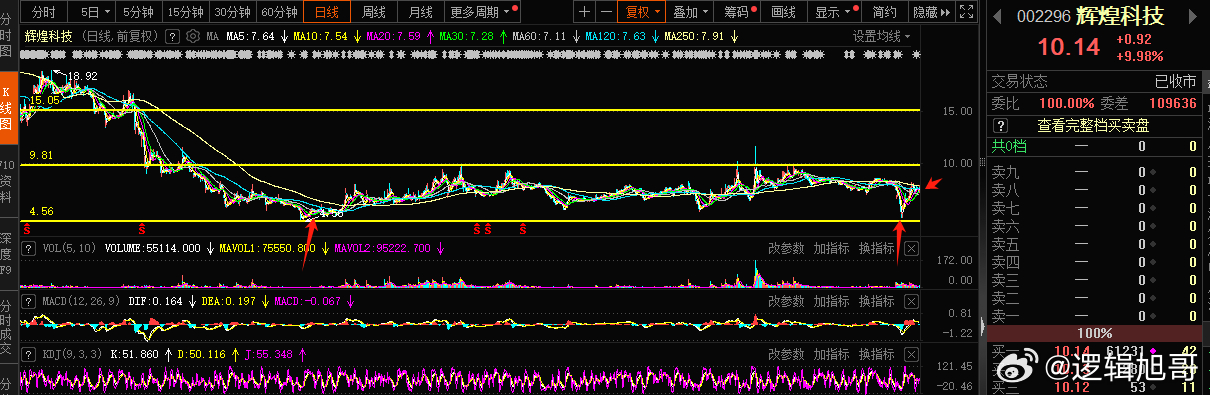The image size is (1210, 395).
Task: Open MA indicator settings gear icon
Action: [191, 36]
